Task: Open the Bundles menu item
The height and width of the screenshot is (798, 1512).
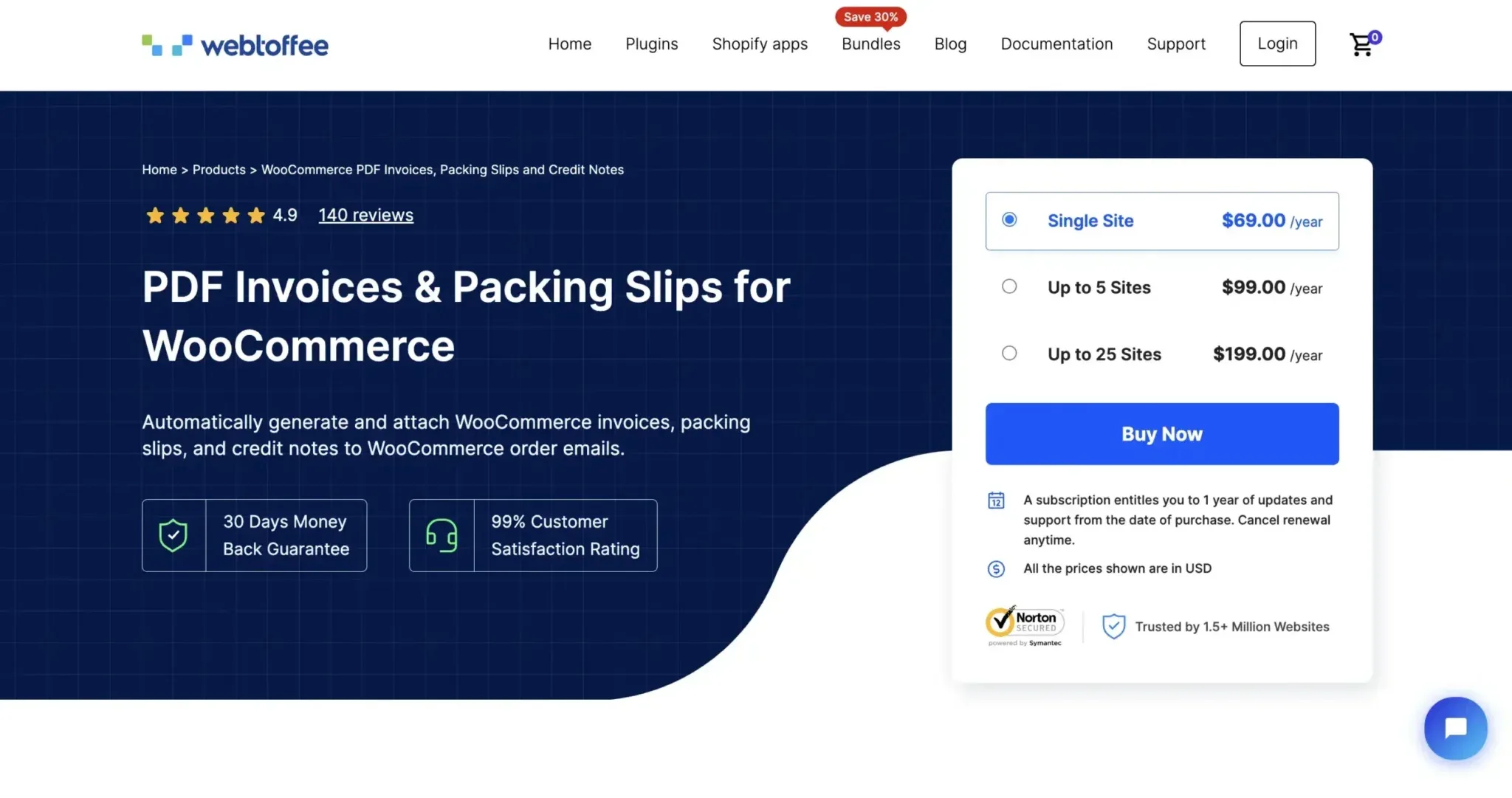Action: pos(871,44)
